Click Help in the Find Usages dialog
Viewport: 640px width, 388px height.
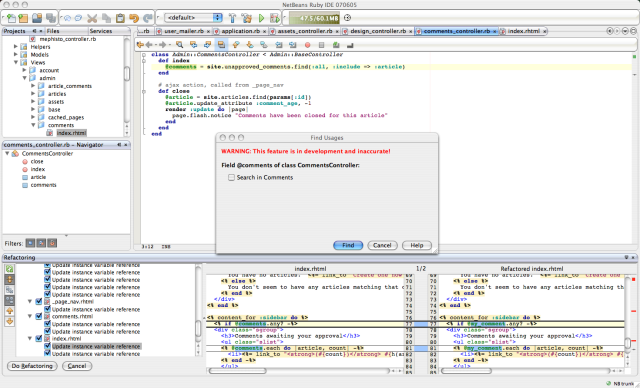click(416, 245)
